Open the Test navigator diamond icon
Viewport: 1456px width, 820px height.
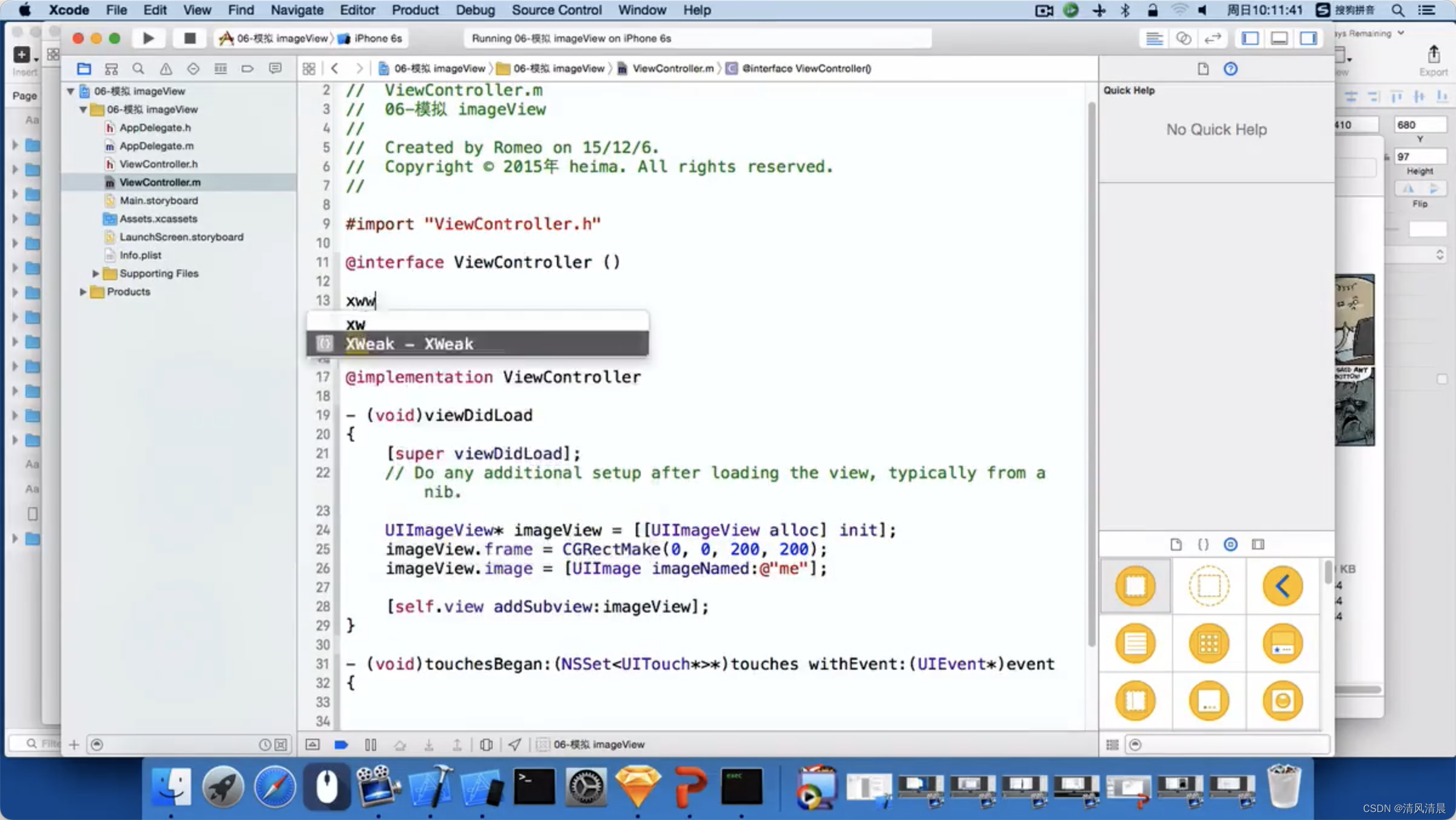pos(193,69)
